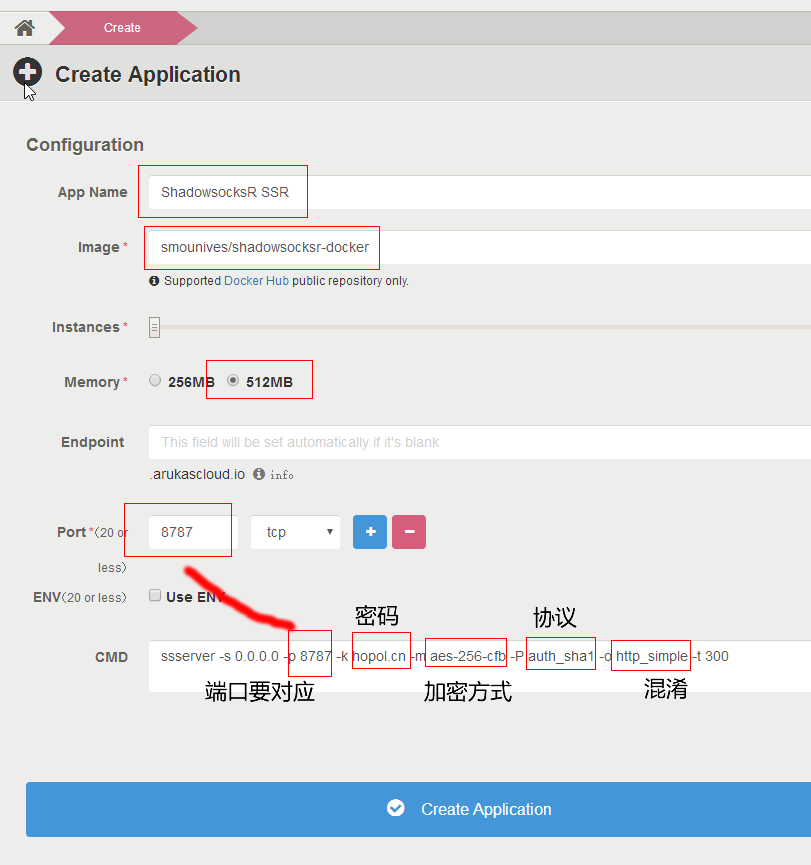Click the ENV(20 or less) label
Image resolution: width=811 pixels, height=865 pixels.
point(79,597)
